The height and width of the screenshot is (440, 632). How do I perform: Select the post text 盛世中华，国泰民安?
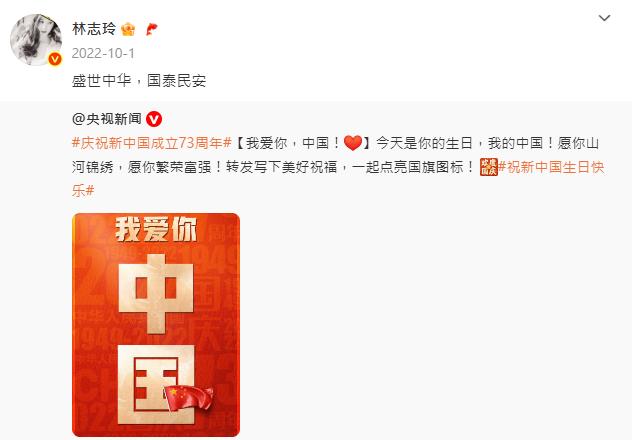(x=139, y=81)
